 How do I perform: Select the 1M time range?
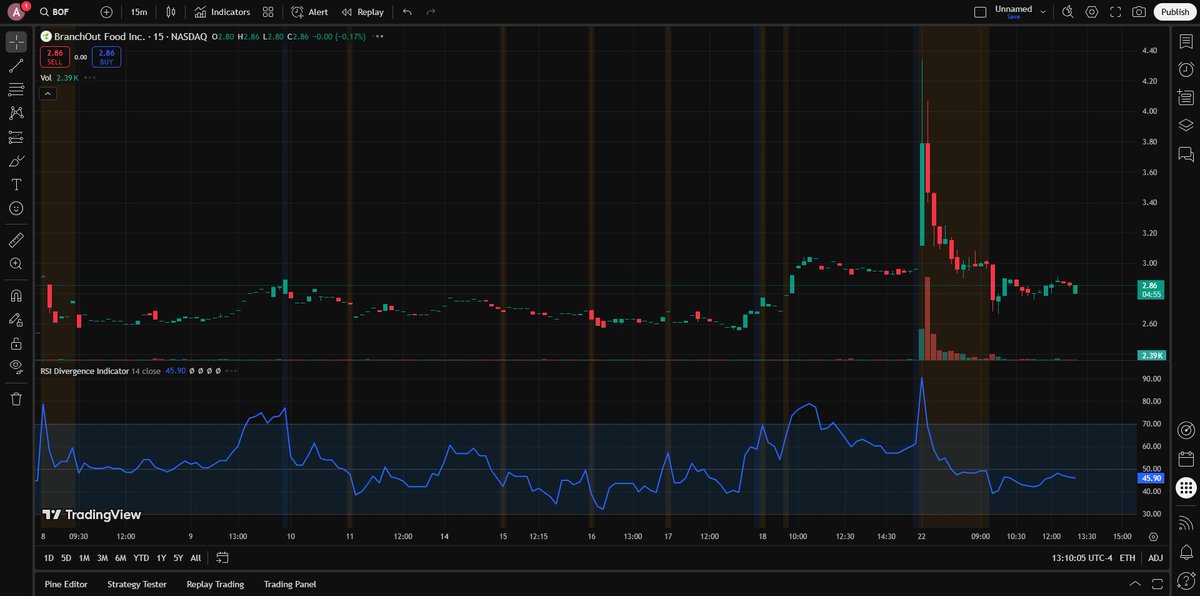pos(84,558)
